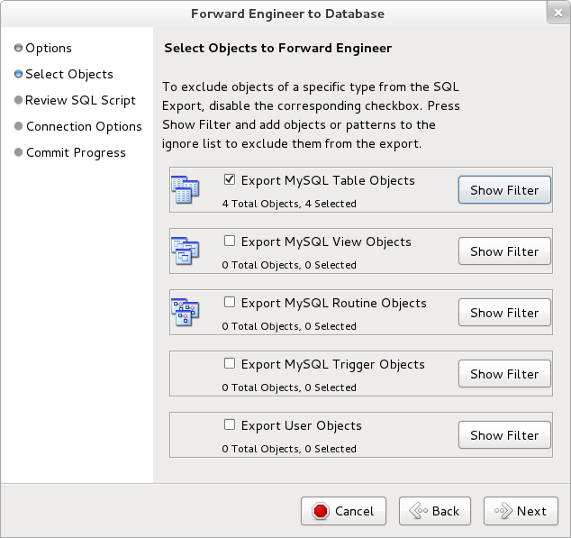The image size is (571, 538).
Task: Click the Connection Options step bullet
Action: point(18,126)
